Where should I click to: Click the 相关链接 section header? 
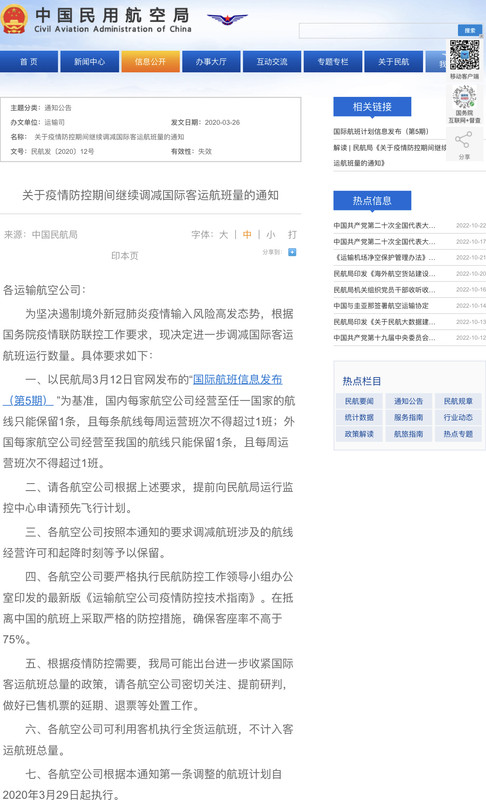pos(372,107)
